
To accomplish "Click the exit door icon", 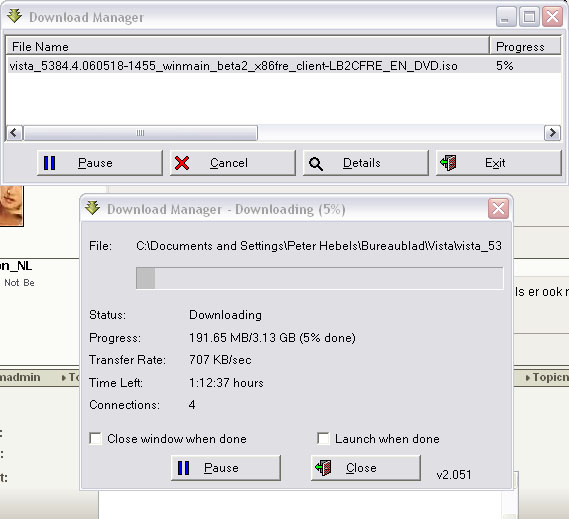I will [448, 163].
